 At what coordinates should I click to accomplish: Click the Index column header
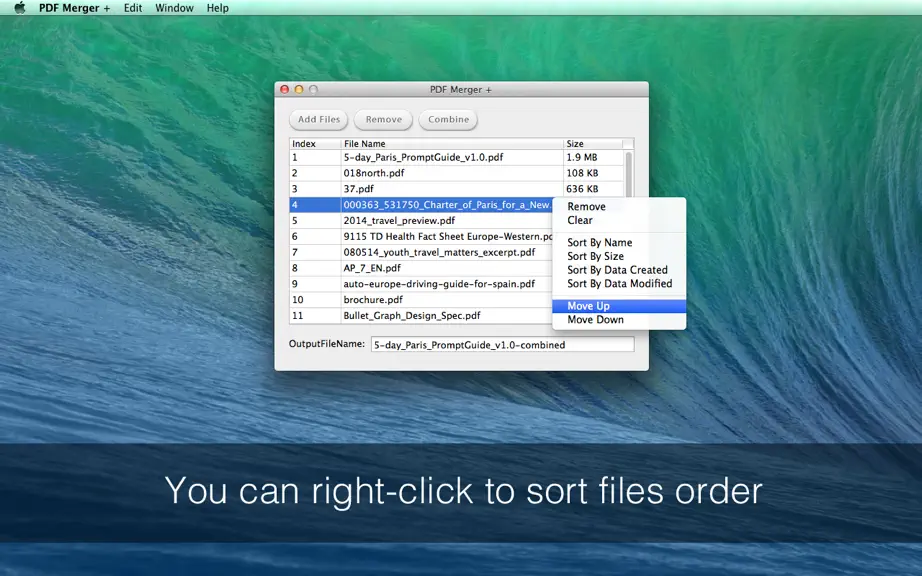pos(315,143)
